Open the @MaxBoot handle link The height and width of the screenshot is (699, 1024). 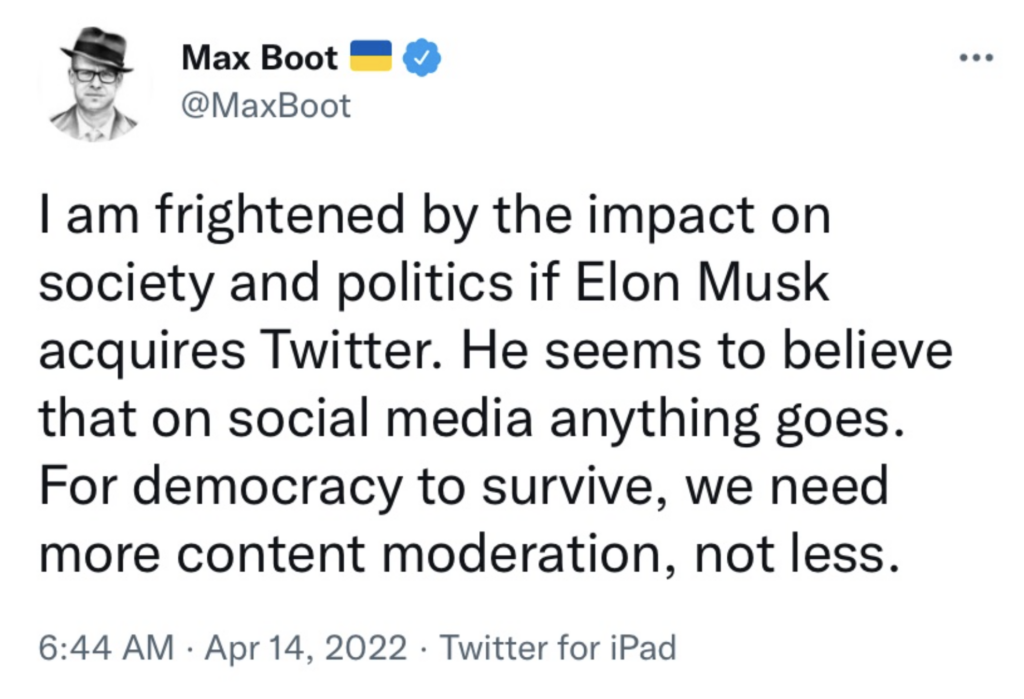[x=266, y=106]
